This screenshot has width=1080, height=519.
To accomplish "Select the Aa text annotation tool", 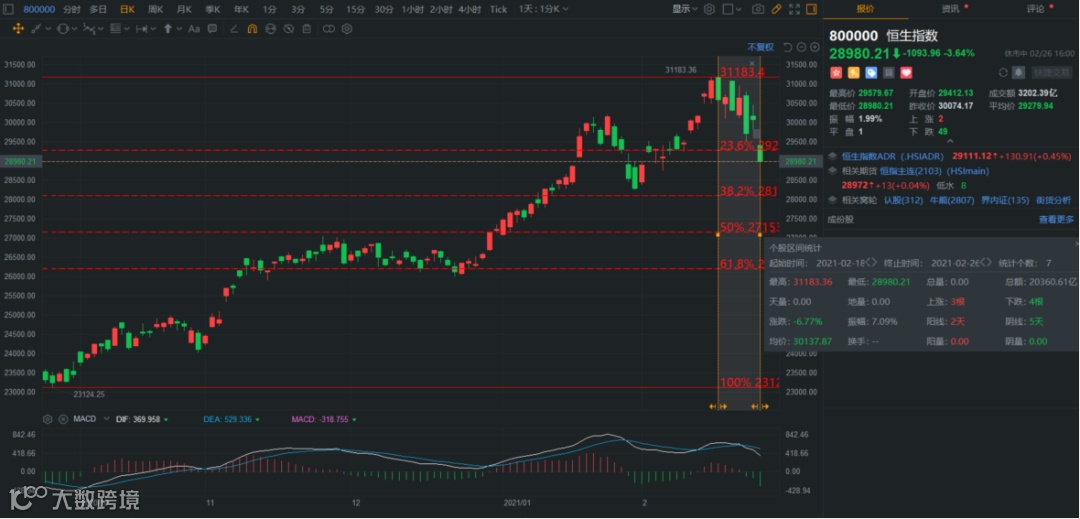I will click(194, 29).
